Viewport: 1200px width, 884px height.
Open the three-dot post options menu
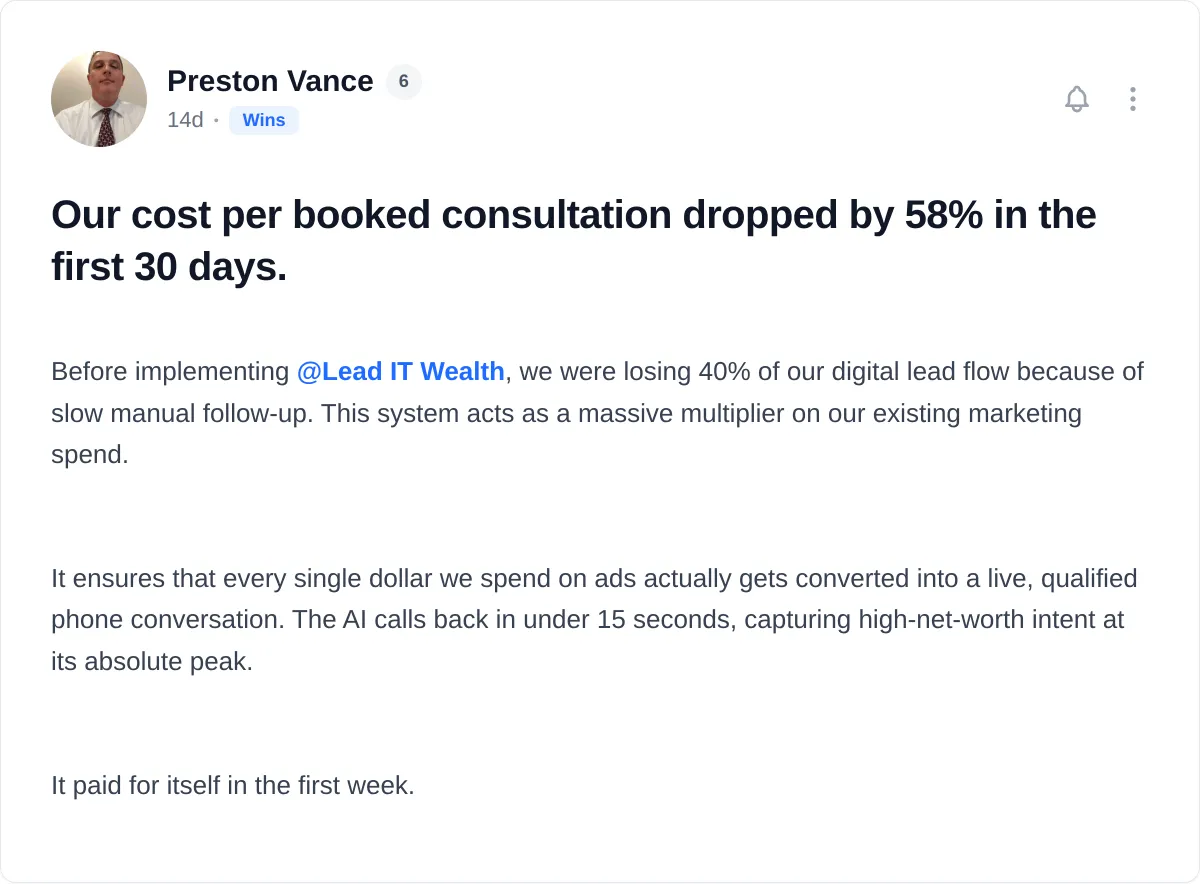coord(1132,99)
